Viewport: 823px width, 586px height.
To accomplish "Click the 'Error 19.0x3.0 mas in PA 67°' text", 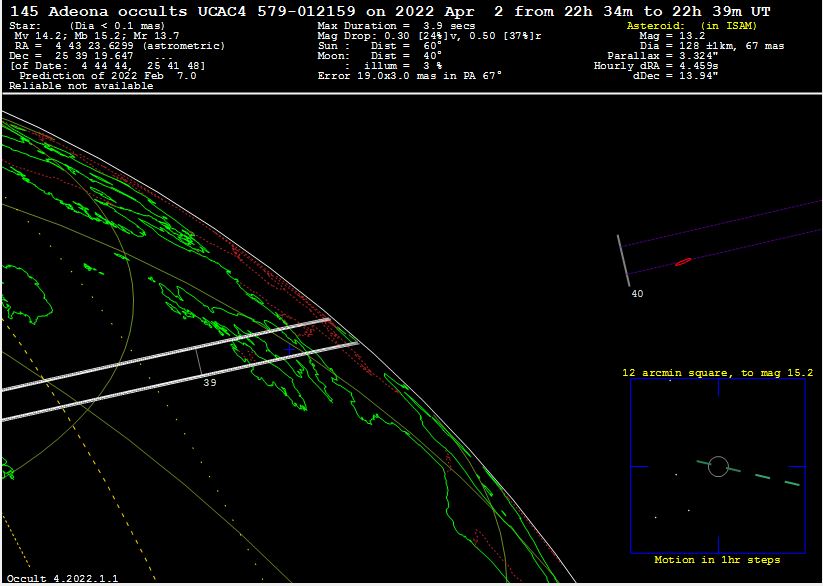I will 409,76.
